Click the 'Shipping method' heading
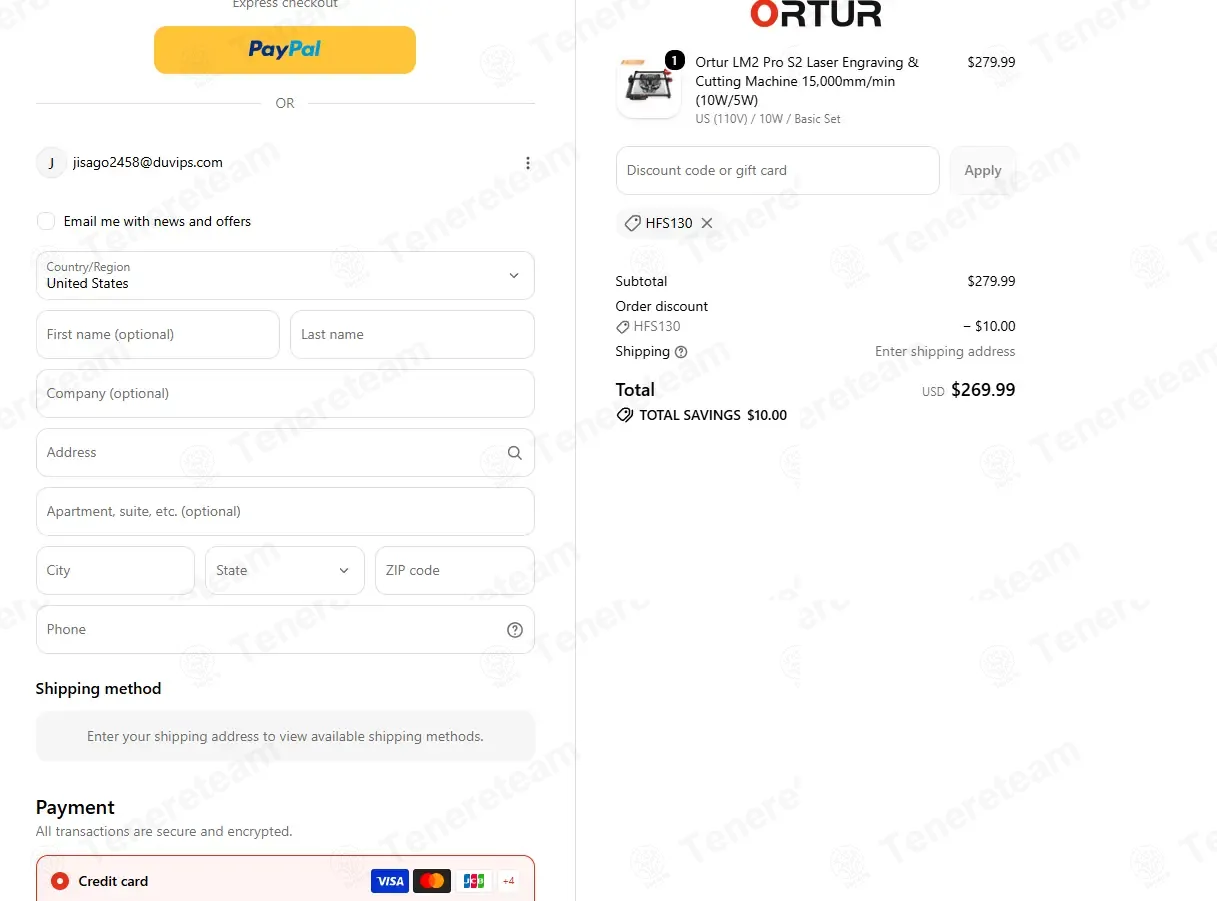The image size is (1217, 901). [98, 688]
